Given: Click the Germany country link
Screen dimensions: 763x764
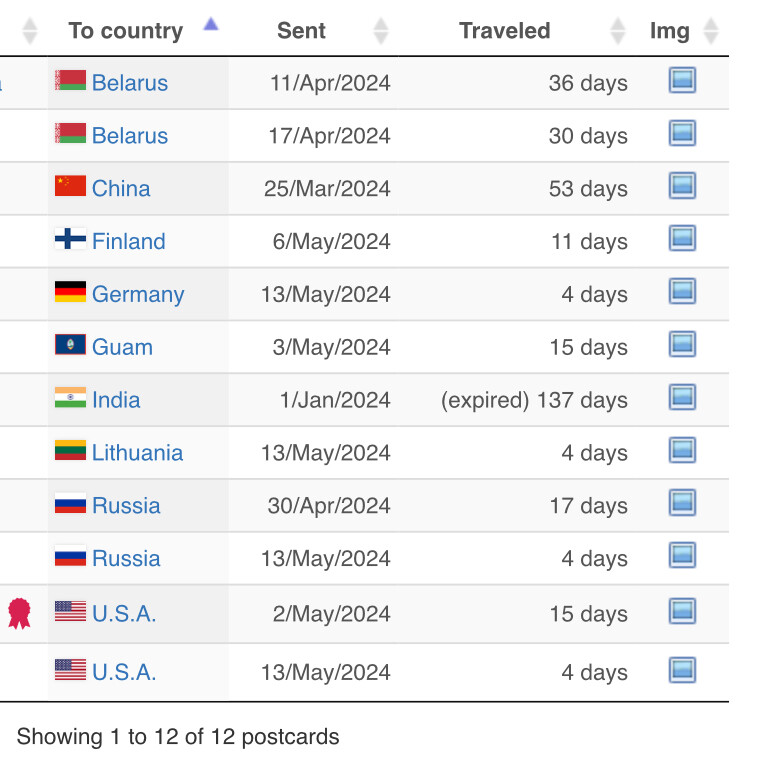Looking at the screenshot, I should pos(138,294).
